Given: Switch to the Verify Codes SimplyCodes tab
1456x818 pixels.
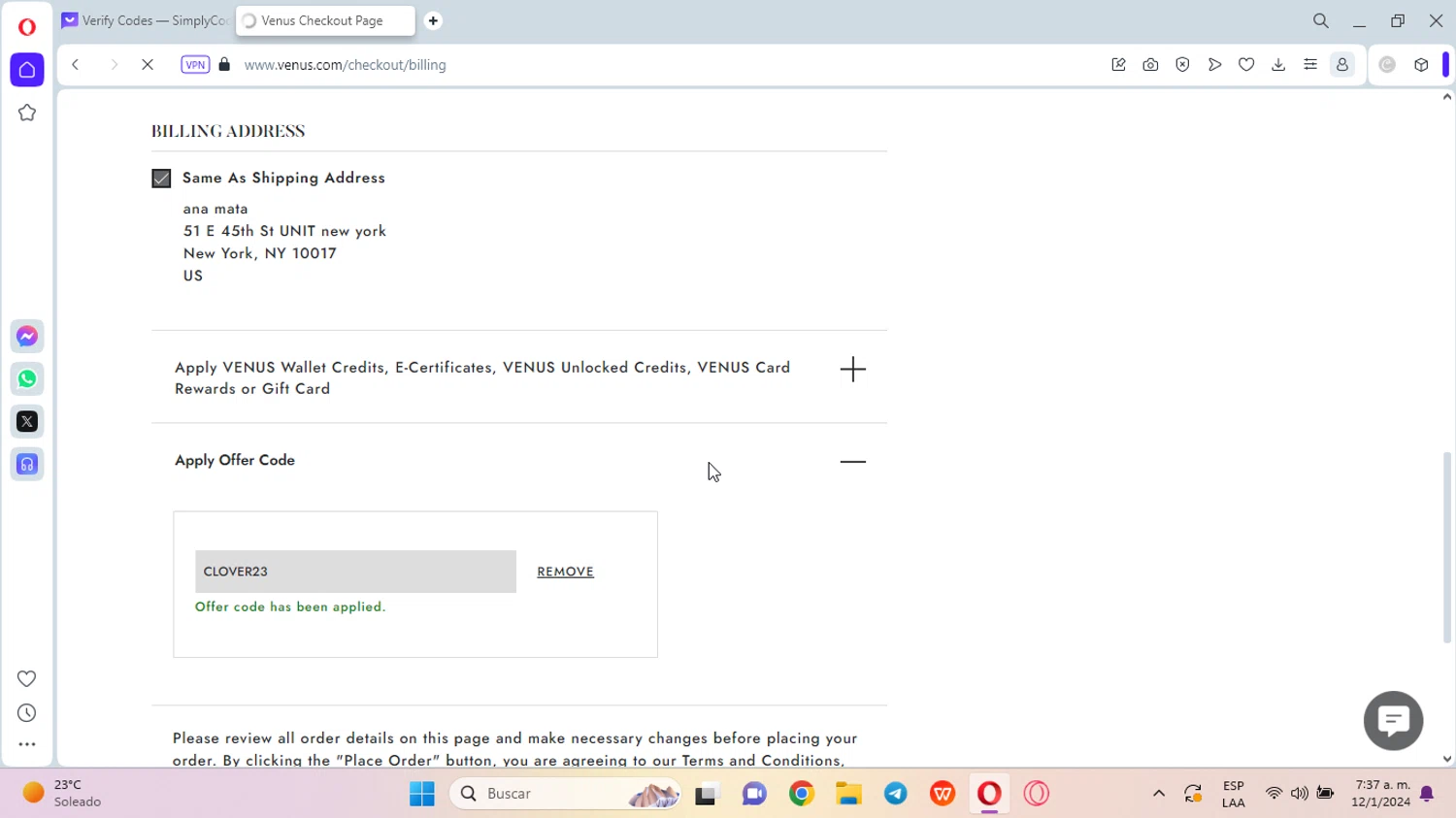Looking at the screenshot, I should (146, 20).
